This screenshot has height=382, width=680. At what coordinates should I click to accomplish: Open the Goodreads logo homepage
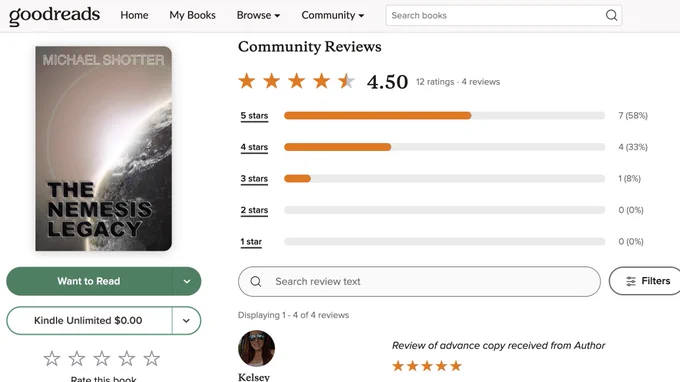click(x=54, y=16)
